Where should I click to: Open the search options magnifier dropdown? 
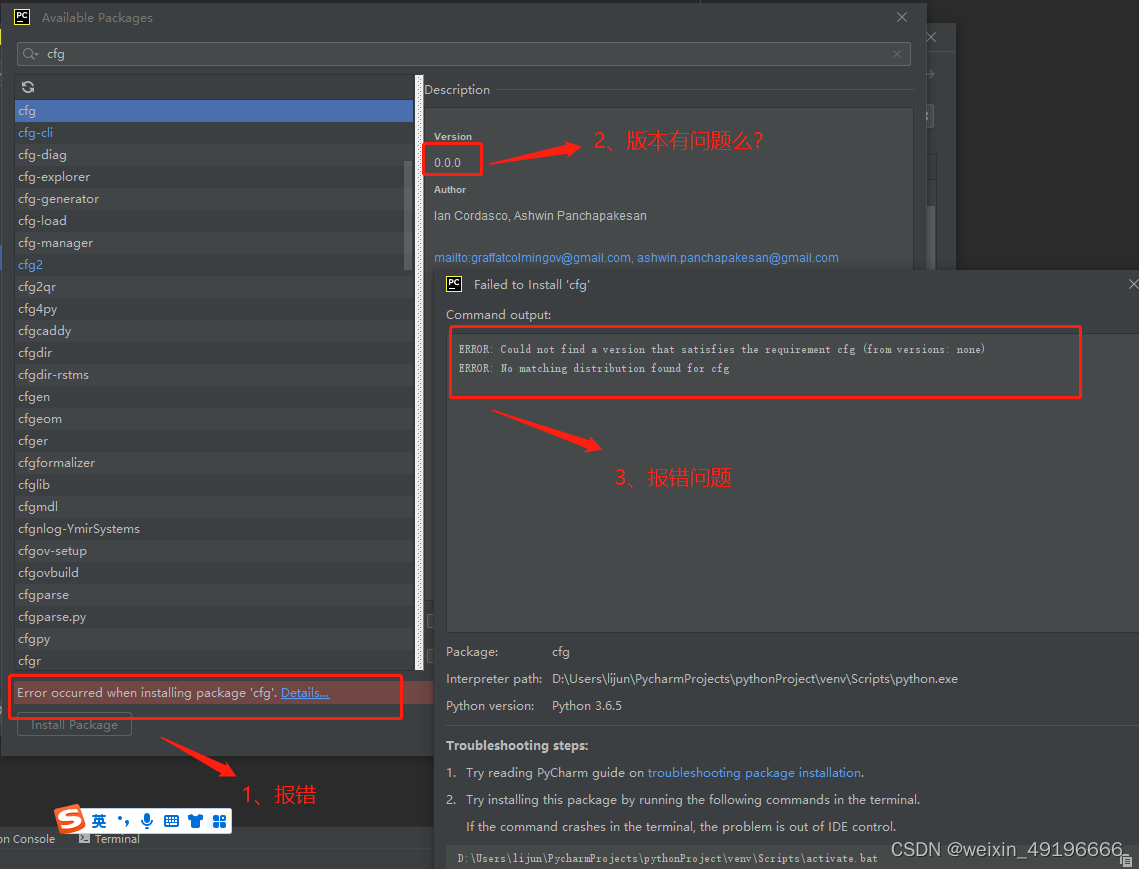[31, 54]
